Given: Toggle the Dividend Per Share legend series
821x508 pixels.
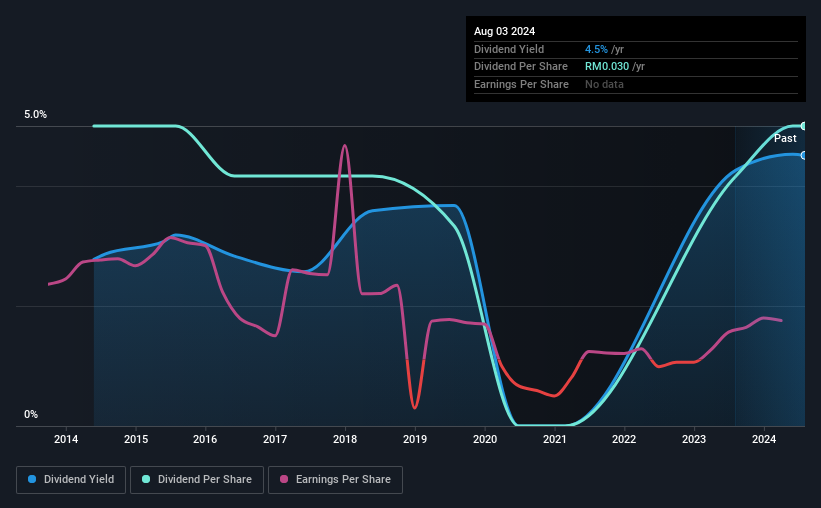Looking at the screenshot, I should (197, 480).
